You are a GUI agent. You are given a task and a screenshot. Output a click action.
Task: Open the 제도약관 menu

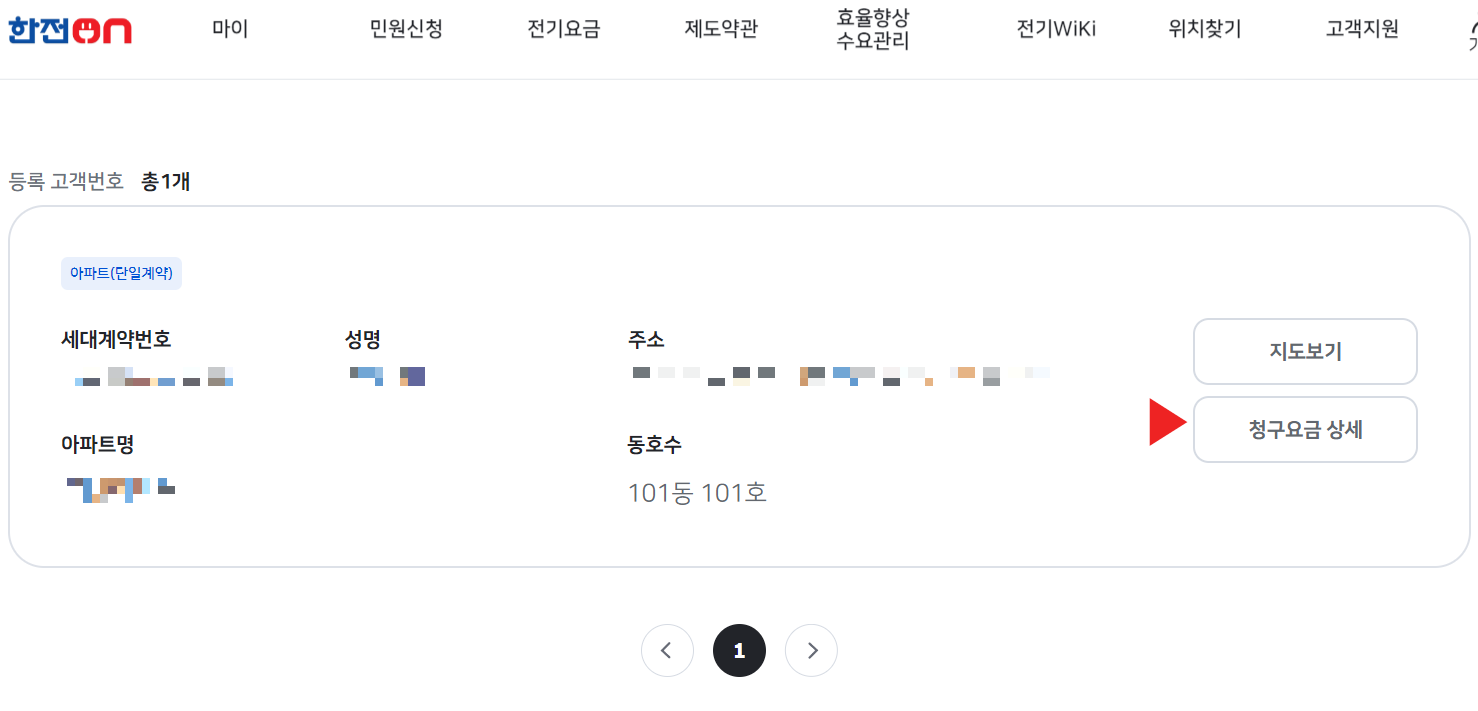pyautogui.click(x=720, y=29)
